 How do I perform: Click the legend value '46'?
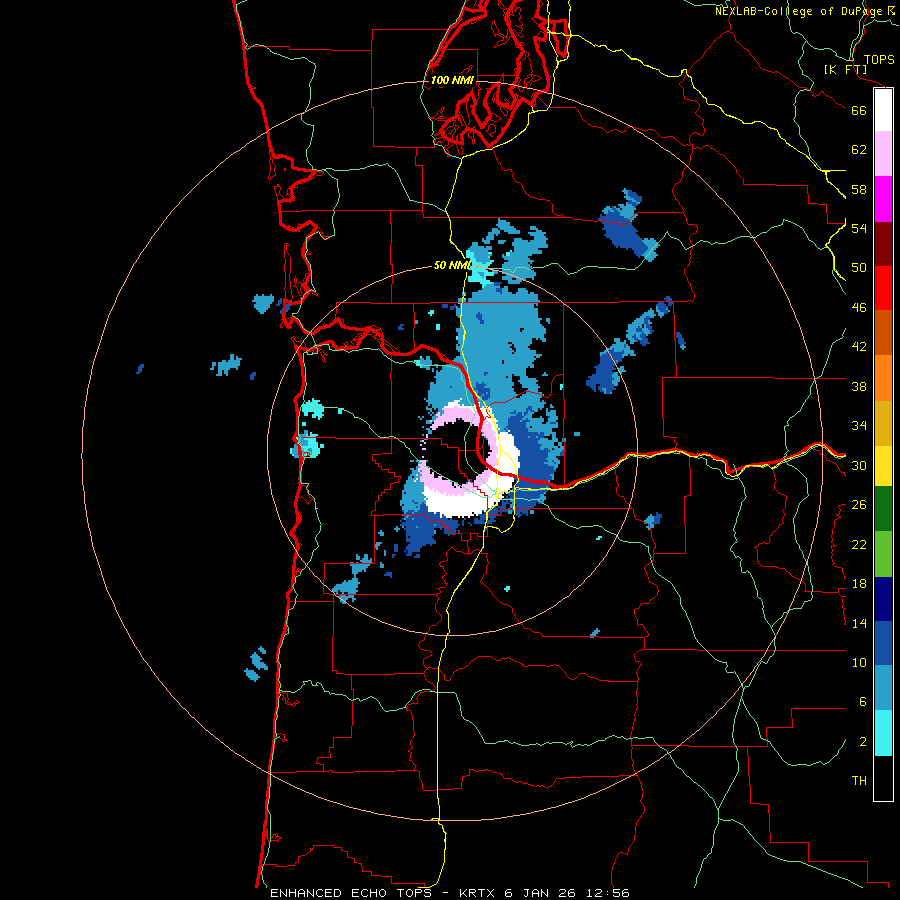pyautogui.click(x=859, y=308)
